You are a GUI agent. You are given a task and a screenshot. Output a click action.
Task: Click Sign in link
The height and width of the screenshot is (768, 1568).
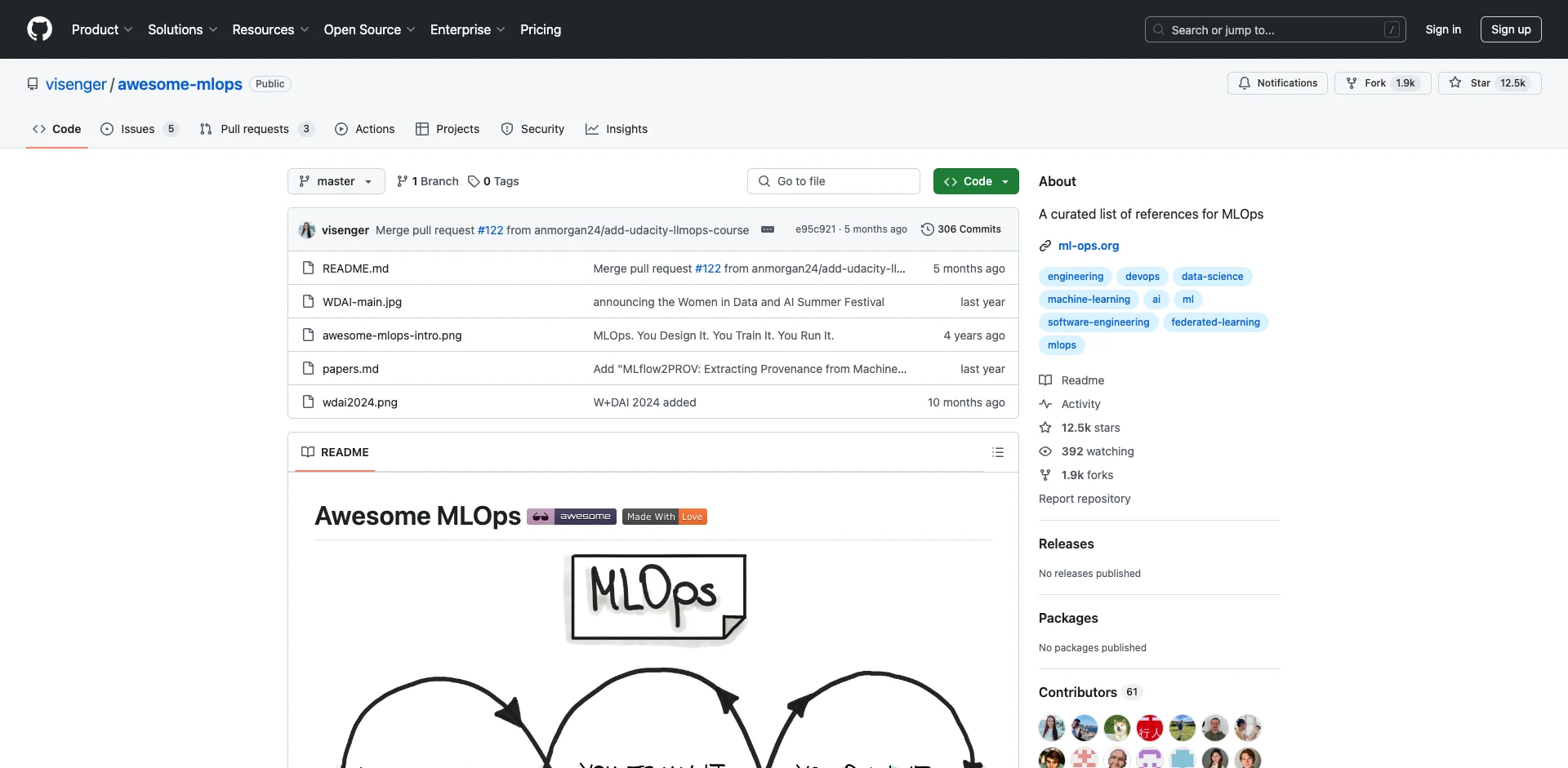point(1443,29)
